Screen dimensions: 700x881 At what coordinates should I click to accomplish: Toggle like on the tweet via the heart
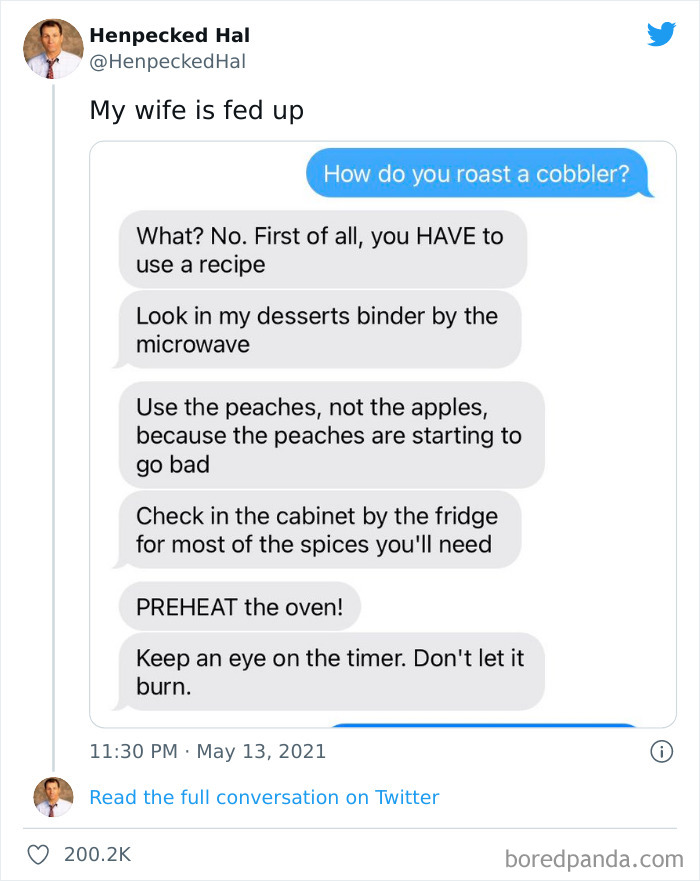(38, 855)
